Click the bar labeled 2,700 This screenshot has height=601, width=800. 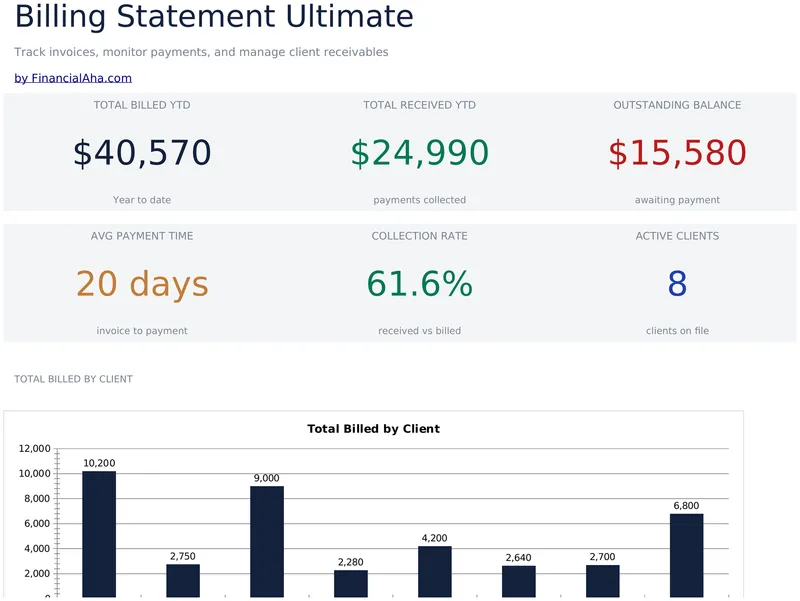pyautogui.click(x=603, y=581)
